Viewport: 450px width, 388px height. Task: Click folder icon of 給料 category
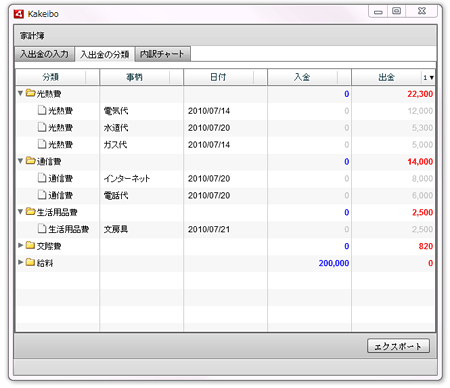tap(31, 262)
